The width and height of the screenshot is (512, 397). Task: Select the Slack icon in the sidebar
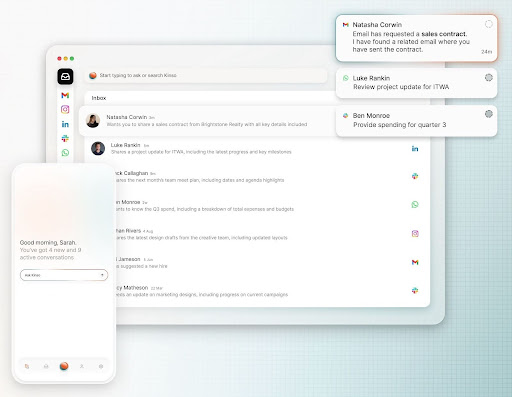click(x=65, y=138)
